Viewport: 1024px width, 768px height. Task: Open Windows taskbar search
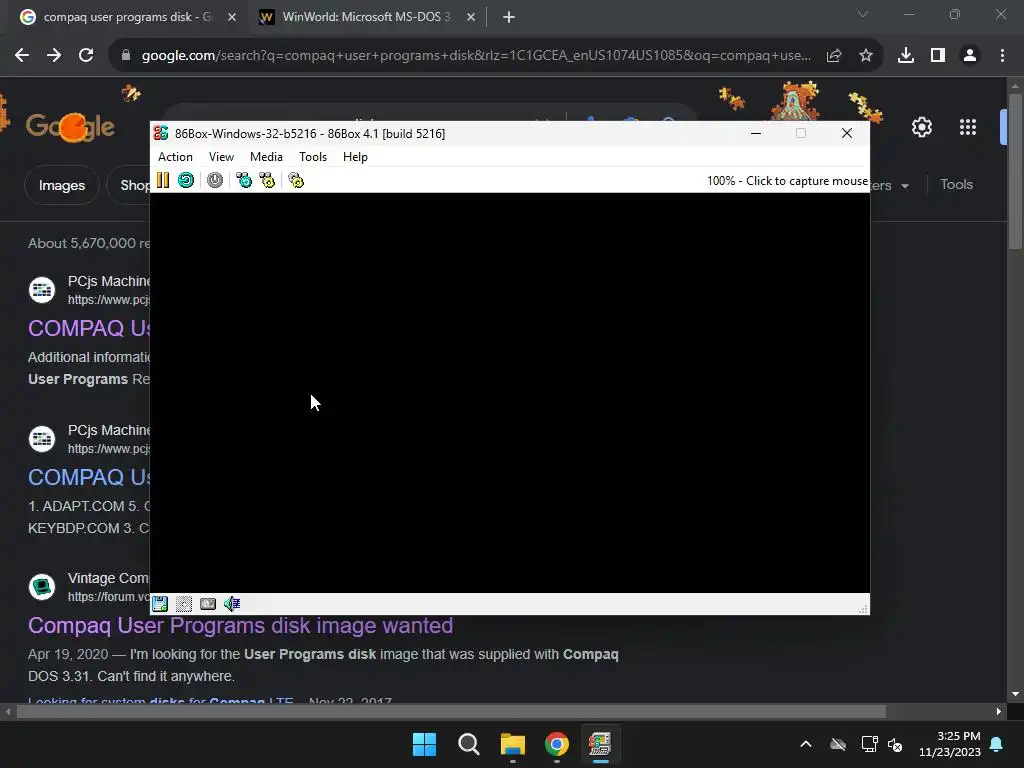tap(468, 744)
